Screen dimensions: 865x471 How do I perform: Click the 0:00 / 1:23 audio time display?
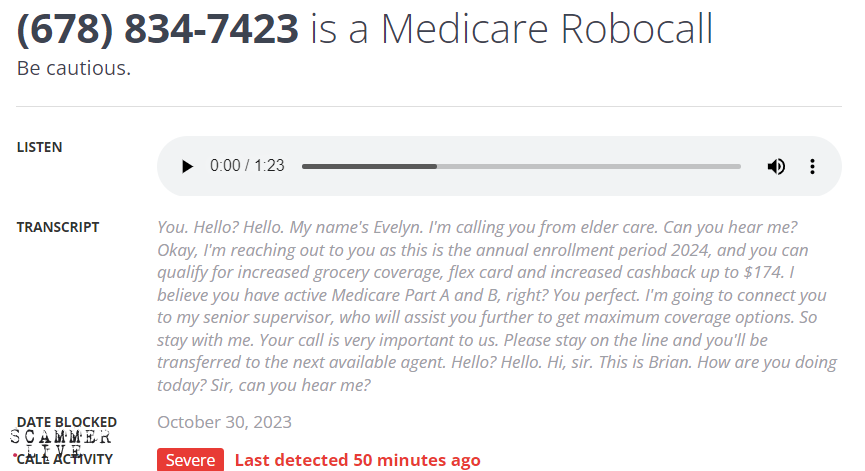(x=247, y=166)
